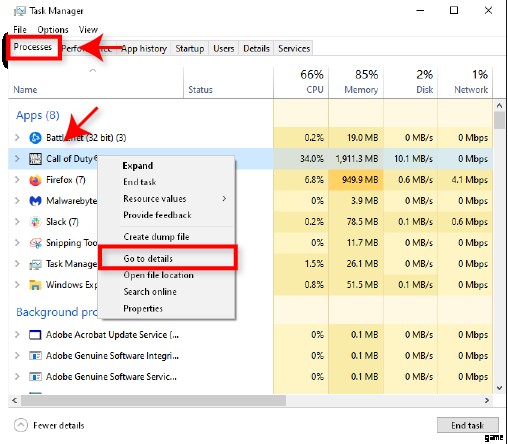Viewport: 508px width, 444px height.
Task: Click the Fewer details up-arrow icon
Action: (x=21, y=425)
